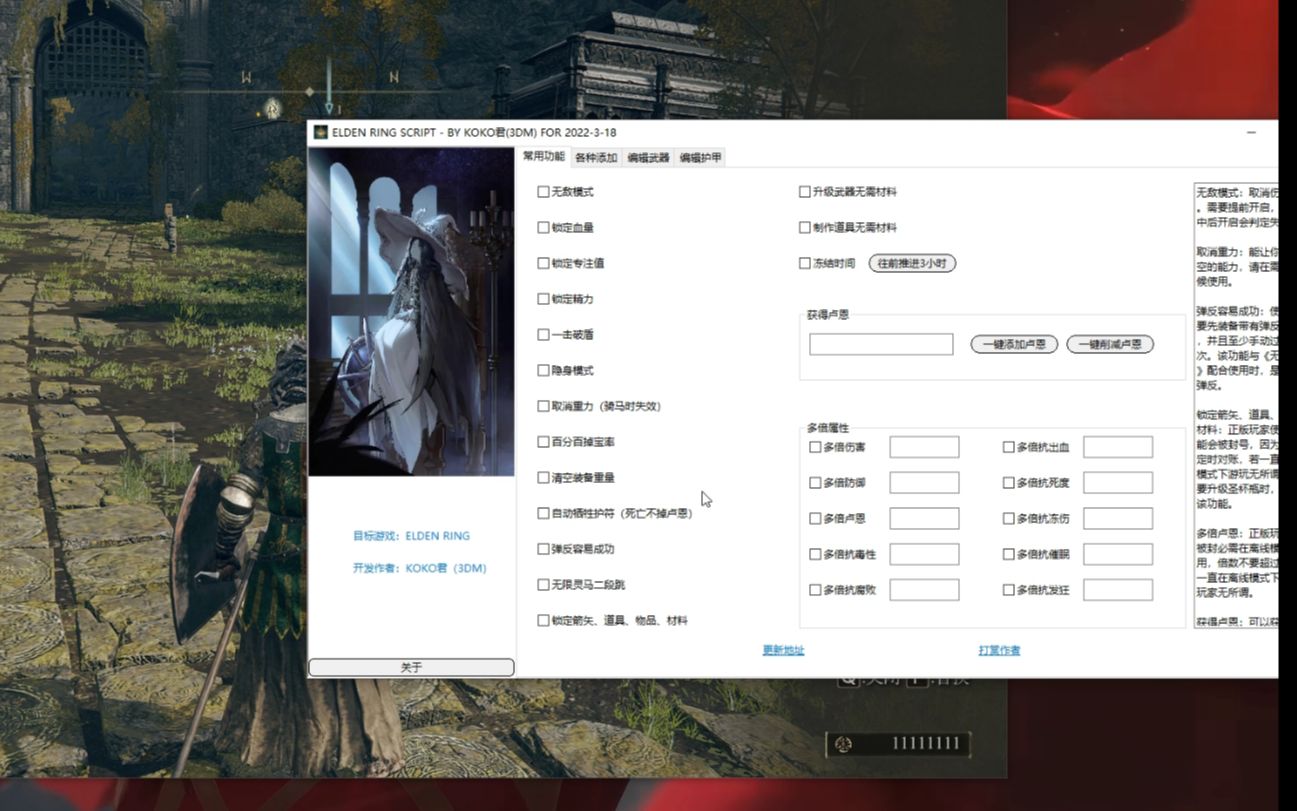
Task: Toggle 多倍抗冻伤 checkbox
Action: (x=1009, y=519)
